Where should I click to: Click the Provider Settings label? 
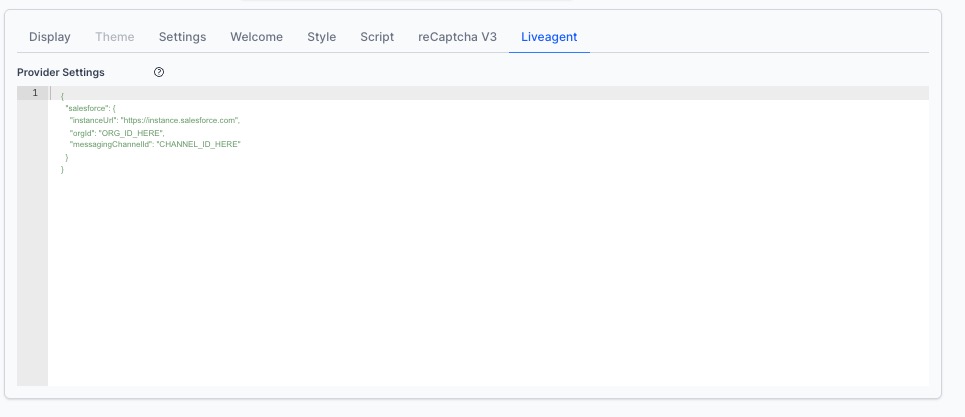[x=61, y=72]
